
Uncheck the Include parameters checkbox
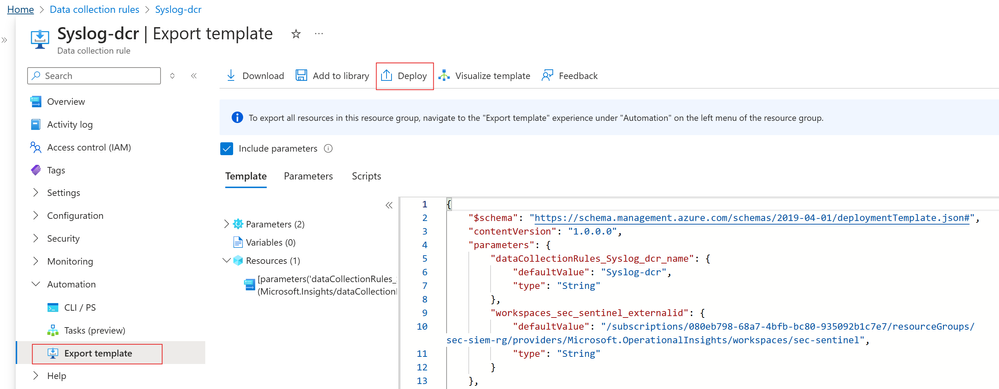(x=226, y=148)
